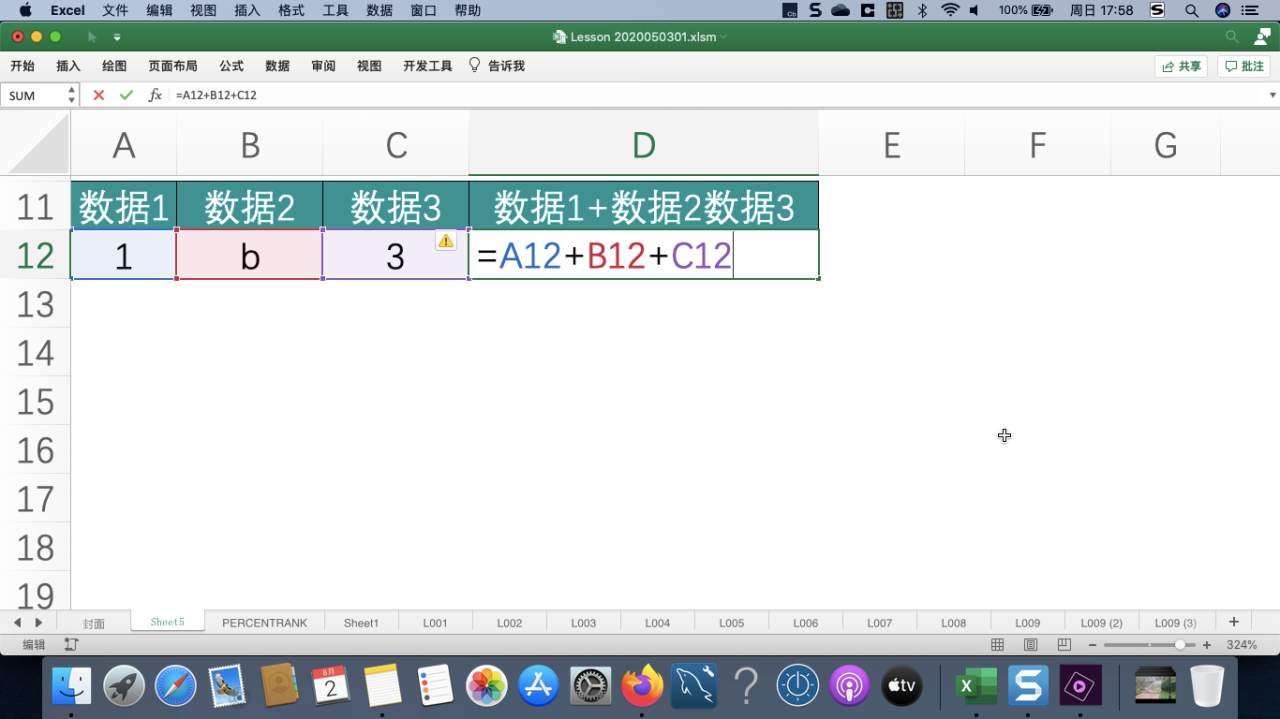This screenshot has width=1280, height=719.
Task: Open the 开发工具 ribbon tab
Action: [x=428, y=66]
